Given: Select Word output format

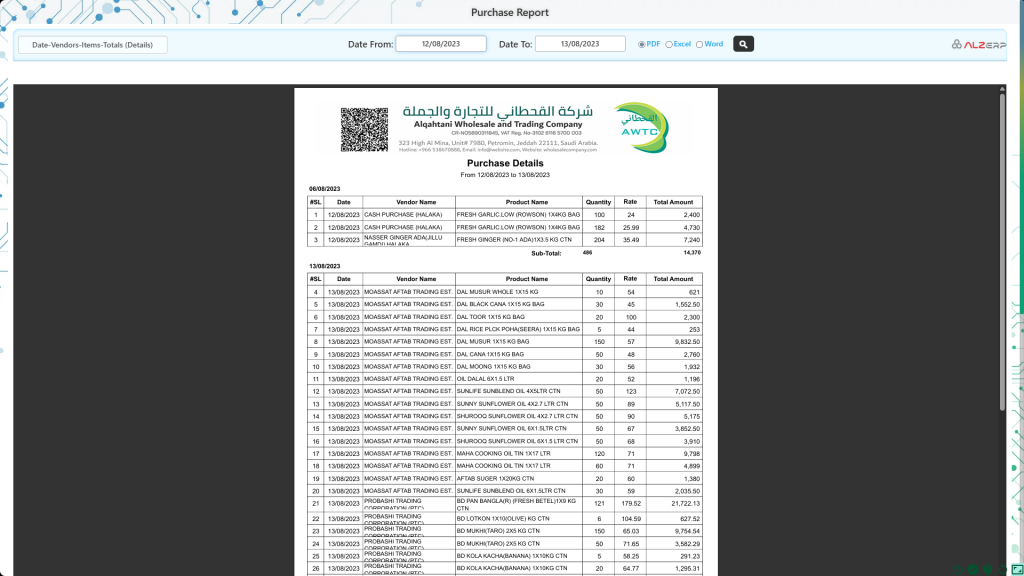Looking at the screenshot, I should [x=699, y=44].
